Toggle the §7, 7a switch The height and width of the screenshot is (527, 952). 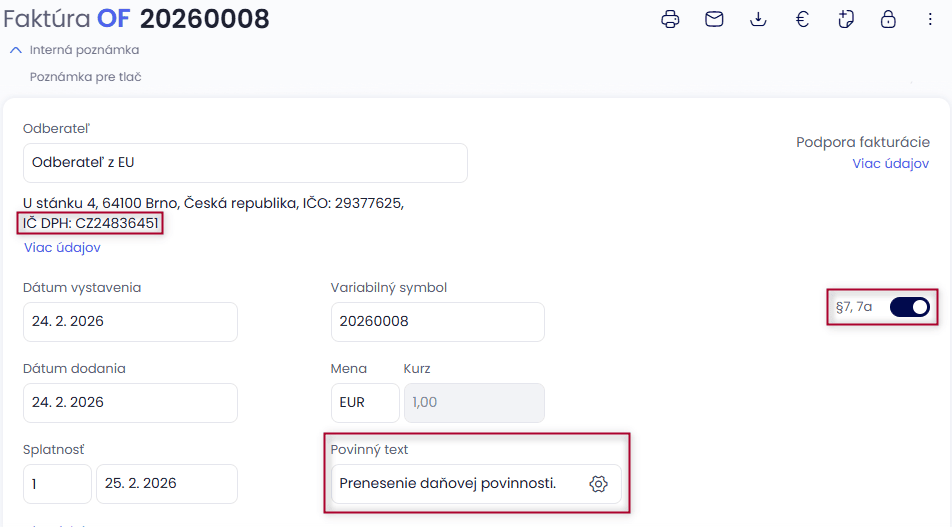coord(909,307)
